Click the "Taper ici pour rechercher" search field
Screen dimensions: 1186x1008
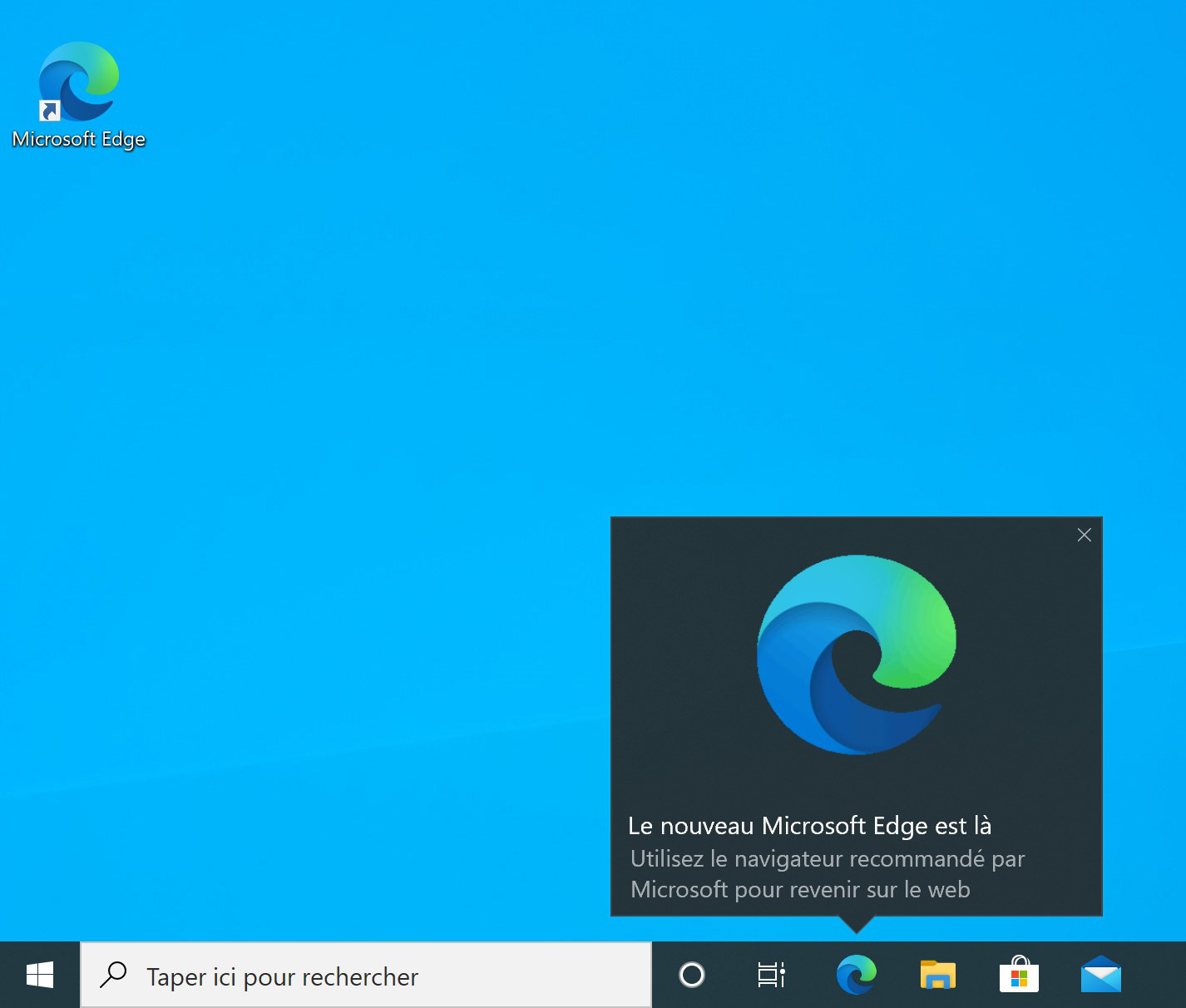pyautogui.click(x=366, y=975)
